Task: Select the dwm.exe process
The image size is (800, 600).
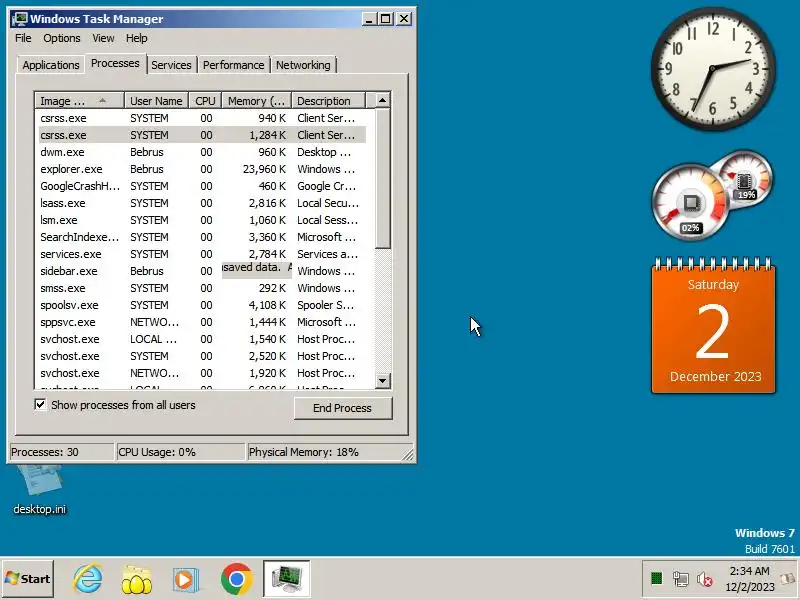Action: [201, 152]
